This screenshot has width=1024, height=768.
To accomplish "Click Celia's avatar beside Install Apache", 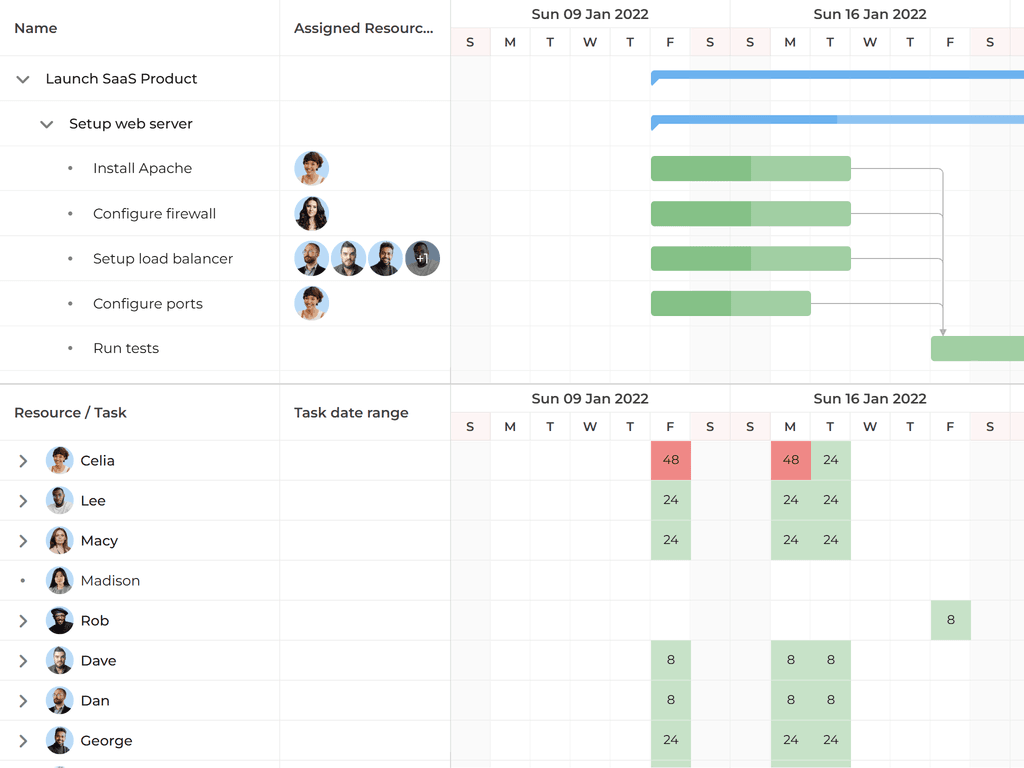I will coord(311,168).
